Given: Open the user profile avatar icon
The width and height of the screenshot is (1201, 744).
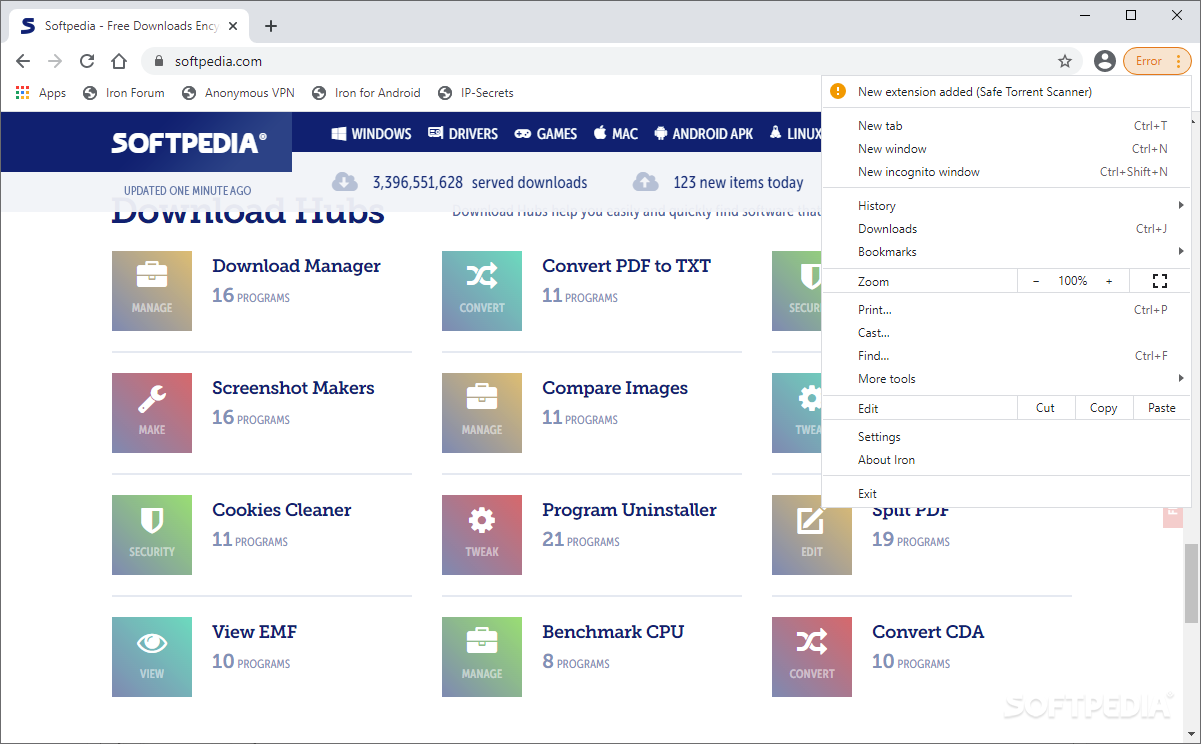Looking at the screenshot, I should tap(1105, 61).
